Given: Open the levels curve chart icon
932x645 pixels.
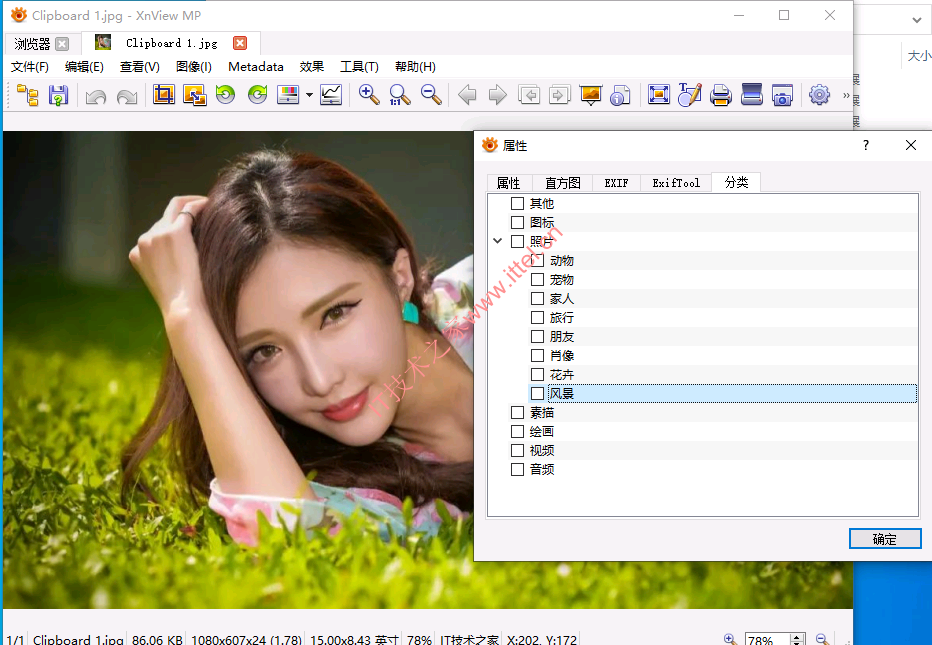Looking at the screenshot, I should click(x=331, y=95).
